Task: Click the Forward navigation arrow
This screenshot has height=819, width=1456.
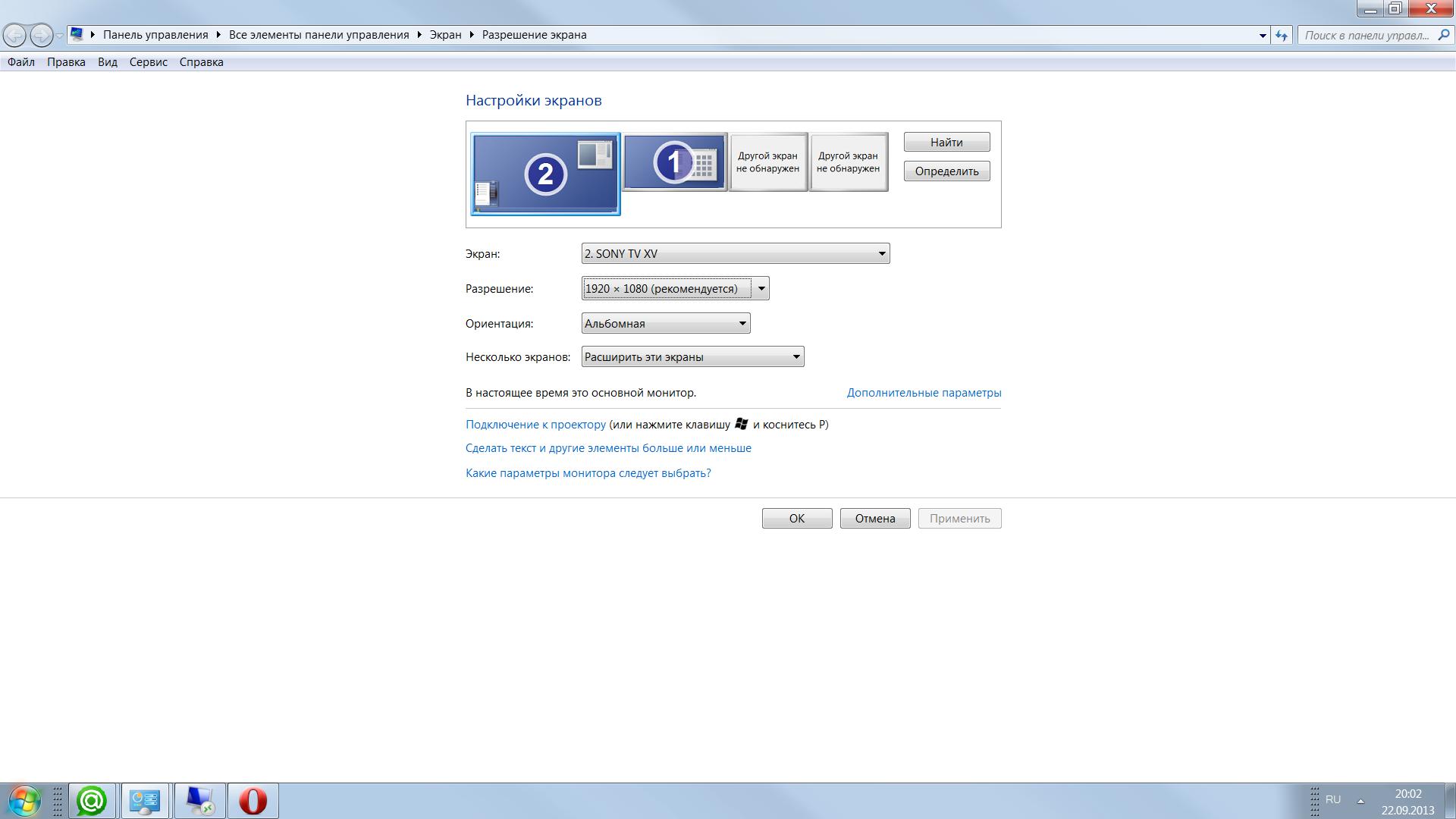Action: click(x=41, y=35)
